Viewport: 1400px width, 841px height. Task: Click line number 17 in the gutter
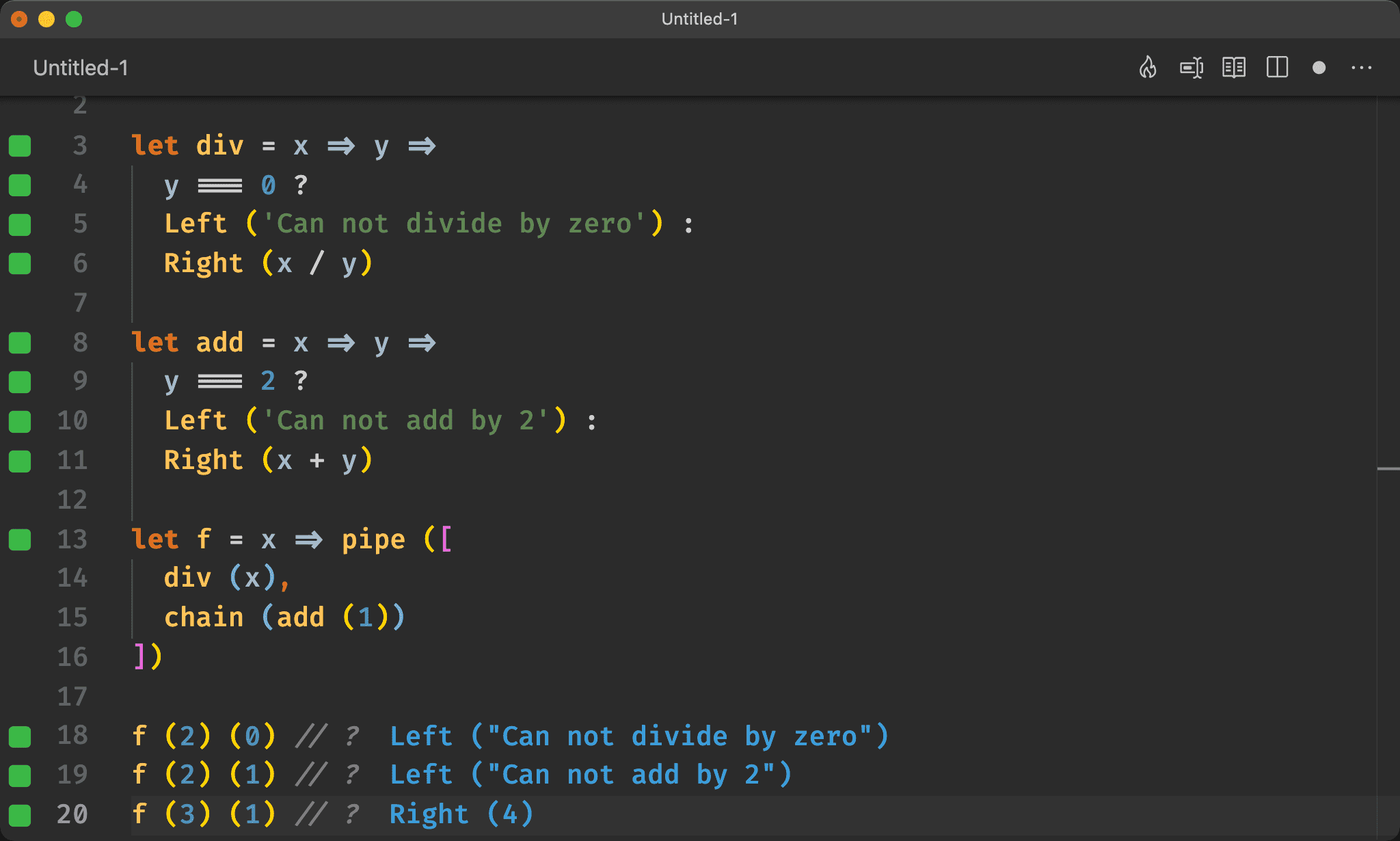(72, 697)
